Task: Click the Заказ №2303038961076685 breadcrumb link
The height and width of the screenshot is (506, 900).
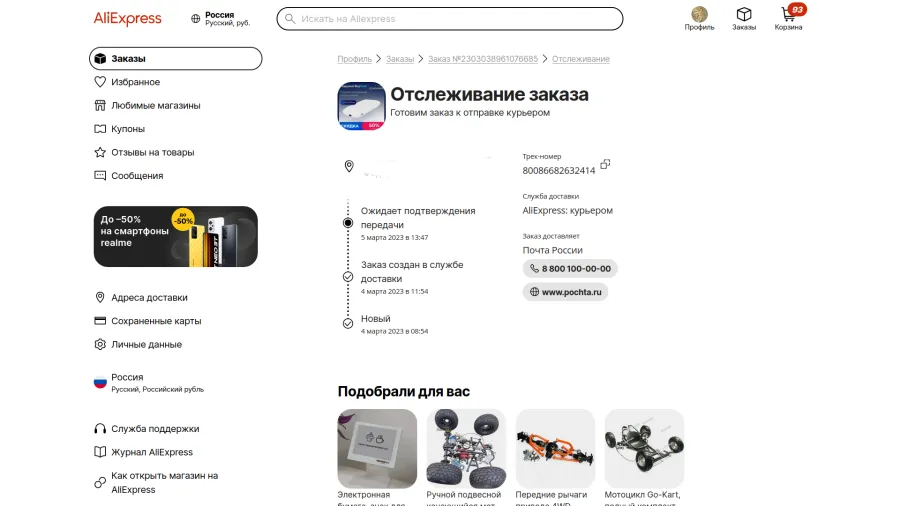Action: point(483,59)
